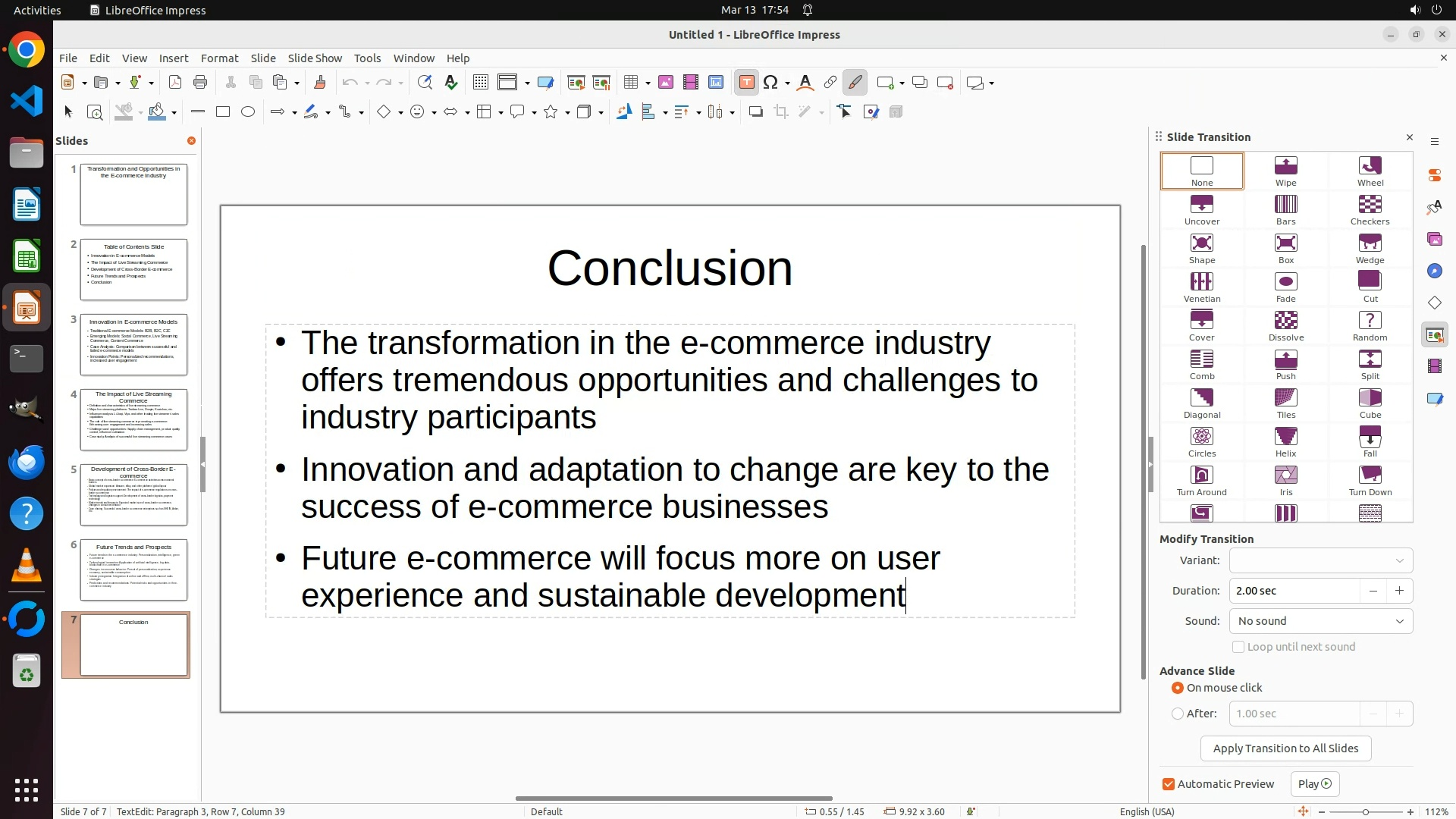Select the Rectangle drawing tool
Screen dimensions: 1456x819
[x=223, y=112]
